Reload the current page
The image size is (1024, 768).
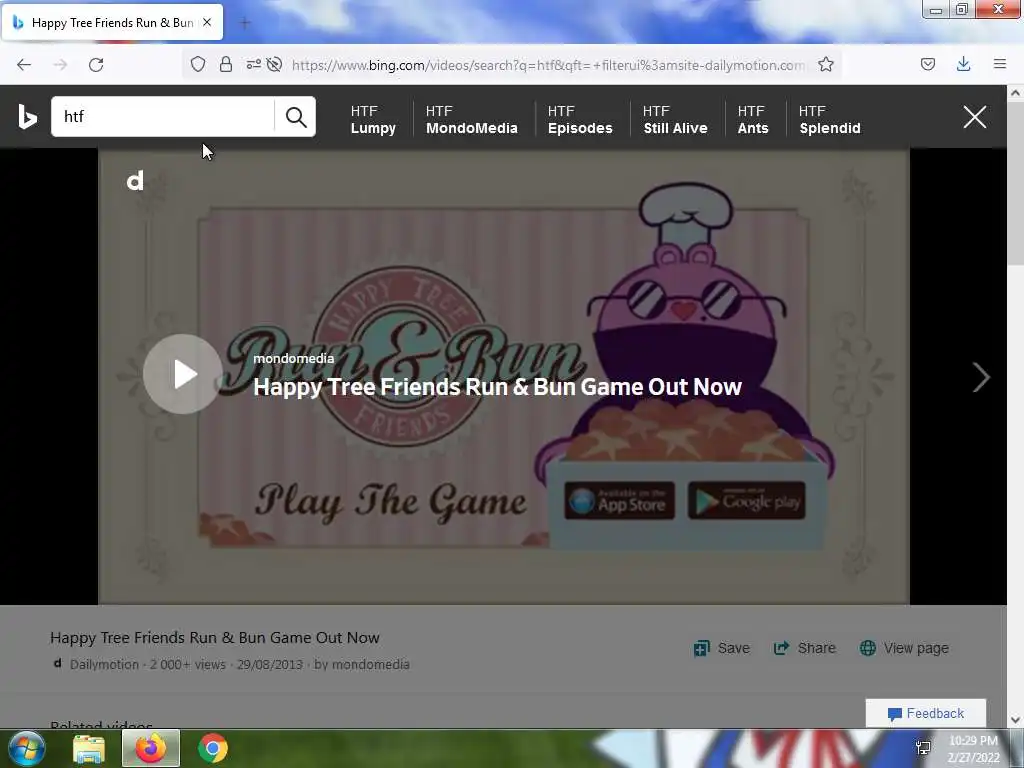click(x=96, y=65)
